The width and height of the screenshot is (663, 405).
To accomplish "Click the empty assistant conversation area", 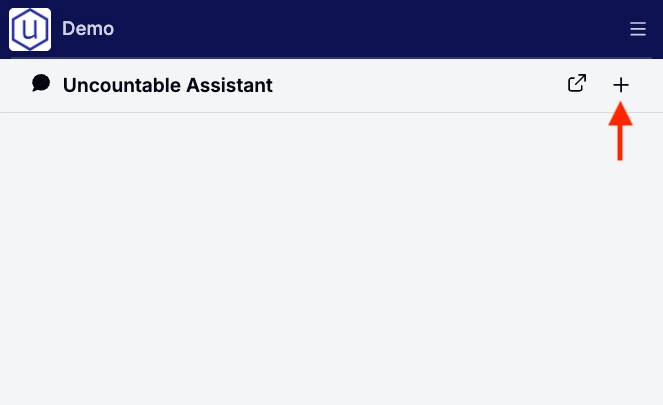I will [331, 258].
